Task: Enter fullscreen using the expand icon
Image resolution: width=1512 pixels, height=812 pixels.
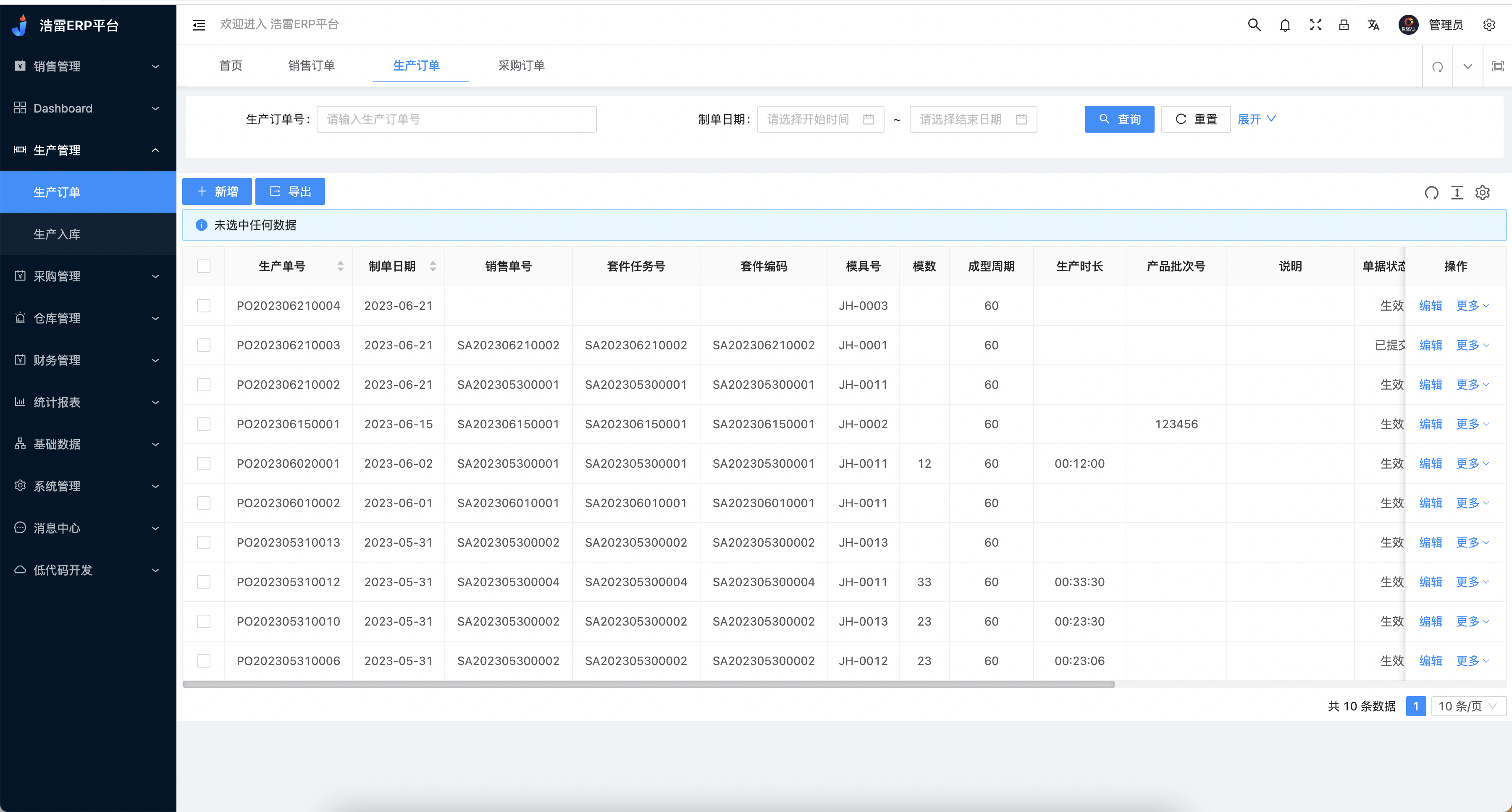Action: coord(1315,25)
